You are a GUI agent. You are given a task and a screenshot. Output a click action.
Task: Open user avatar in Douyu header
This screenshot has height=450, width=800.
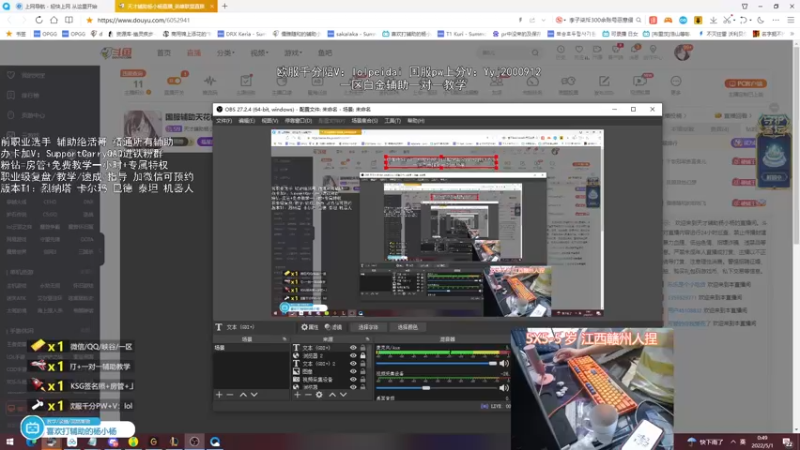(x=682, y=52)
